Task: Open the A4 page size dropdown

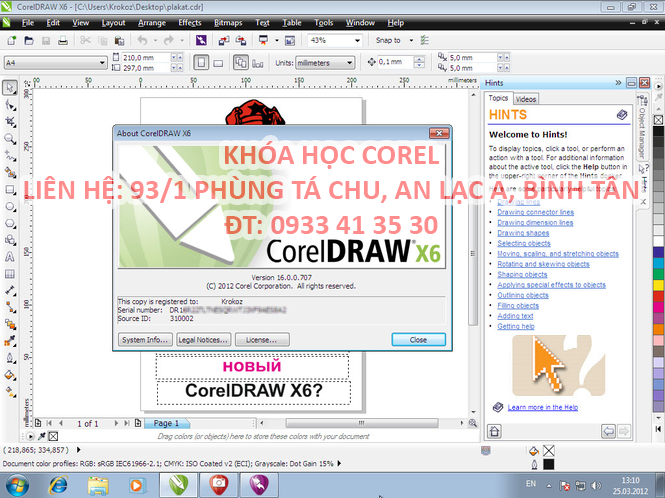Action: pyautogui.click(x=102, y=63)
